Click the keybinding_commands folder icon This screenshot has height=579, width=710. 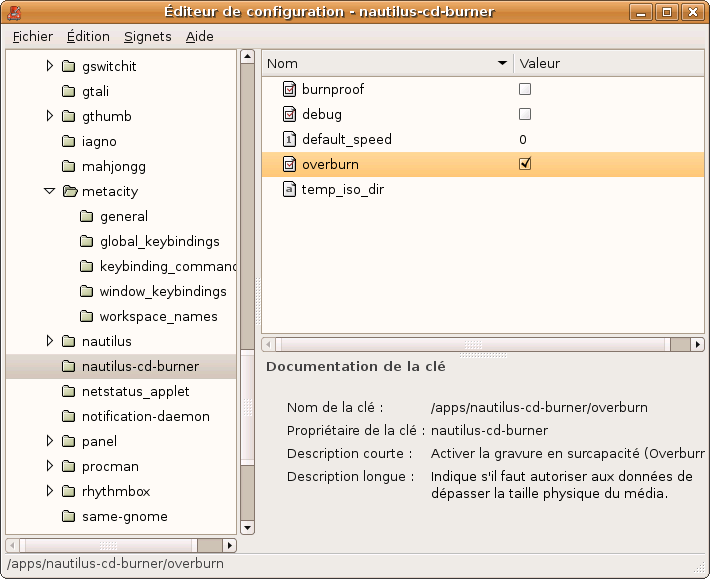pos(86,266)
